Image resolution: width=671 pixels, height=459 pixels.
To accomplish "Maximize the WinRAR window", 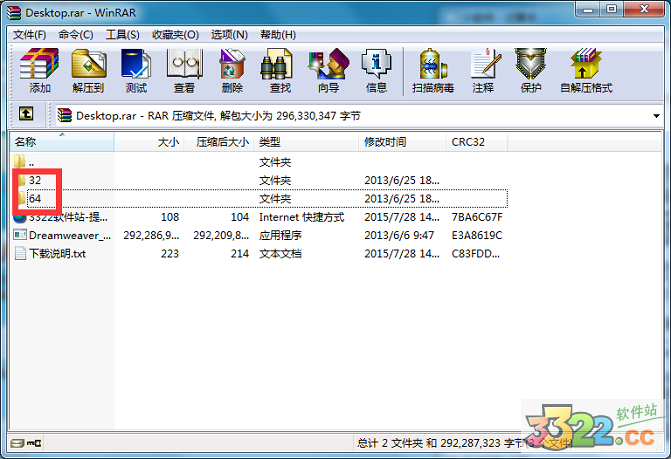I will (612, 9).
